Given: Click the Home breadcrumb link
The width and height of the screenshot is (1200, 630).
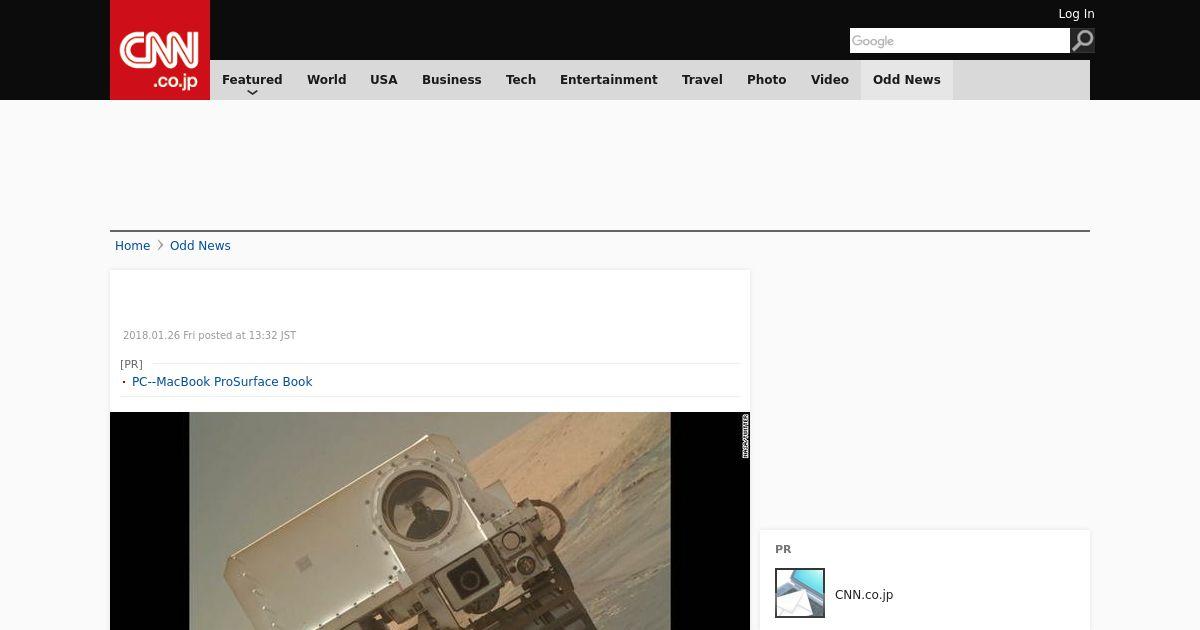Looking at the screenshot, I should [132, 246].
